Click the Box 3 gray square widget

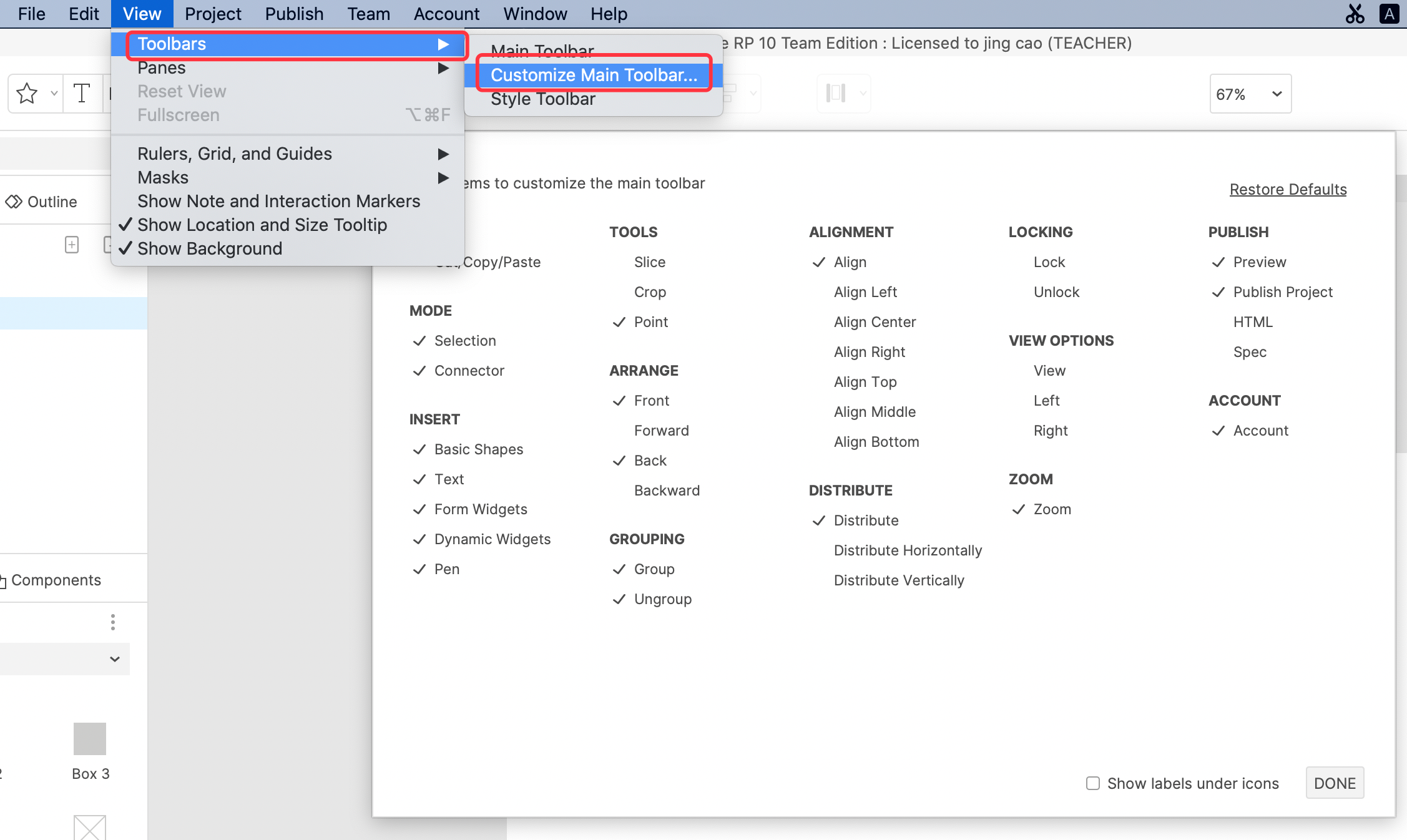90,739
